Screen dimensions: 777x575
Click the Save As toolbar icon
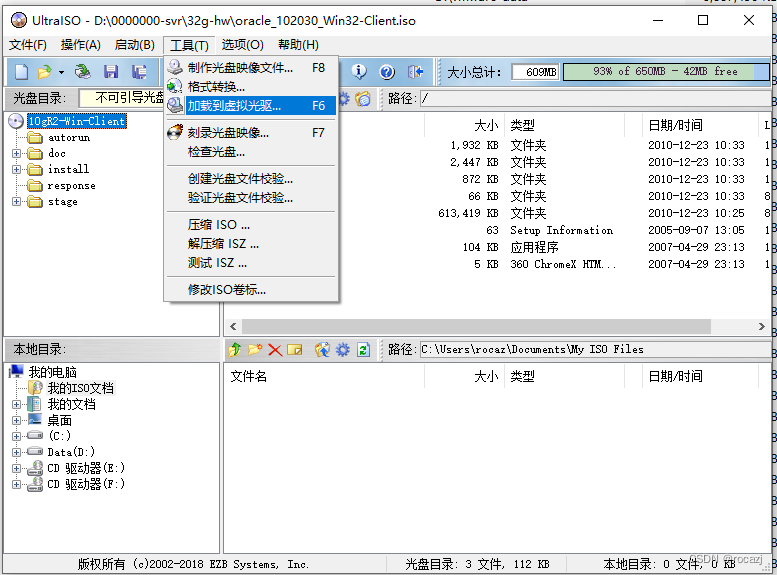pyautogui.click(x=139, y=72)
